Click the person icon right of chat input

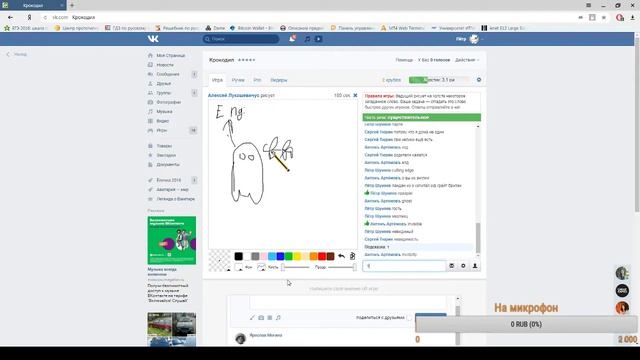(475, 266)
